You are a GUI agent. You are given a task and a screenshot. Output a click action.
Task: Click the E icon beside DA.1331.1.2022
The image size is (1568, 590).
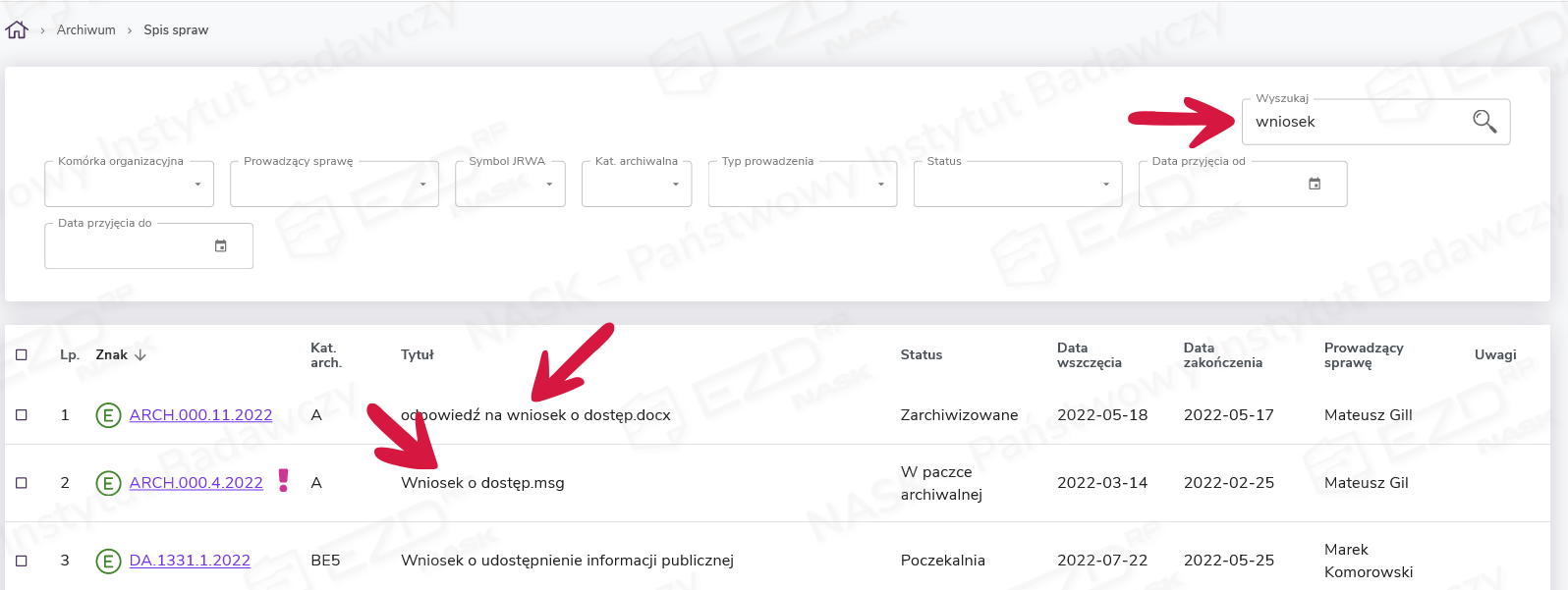(x=108, y=561)
